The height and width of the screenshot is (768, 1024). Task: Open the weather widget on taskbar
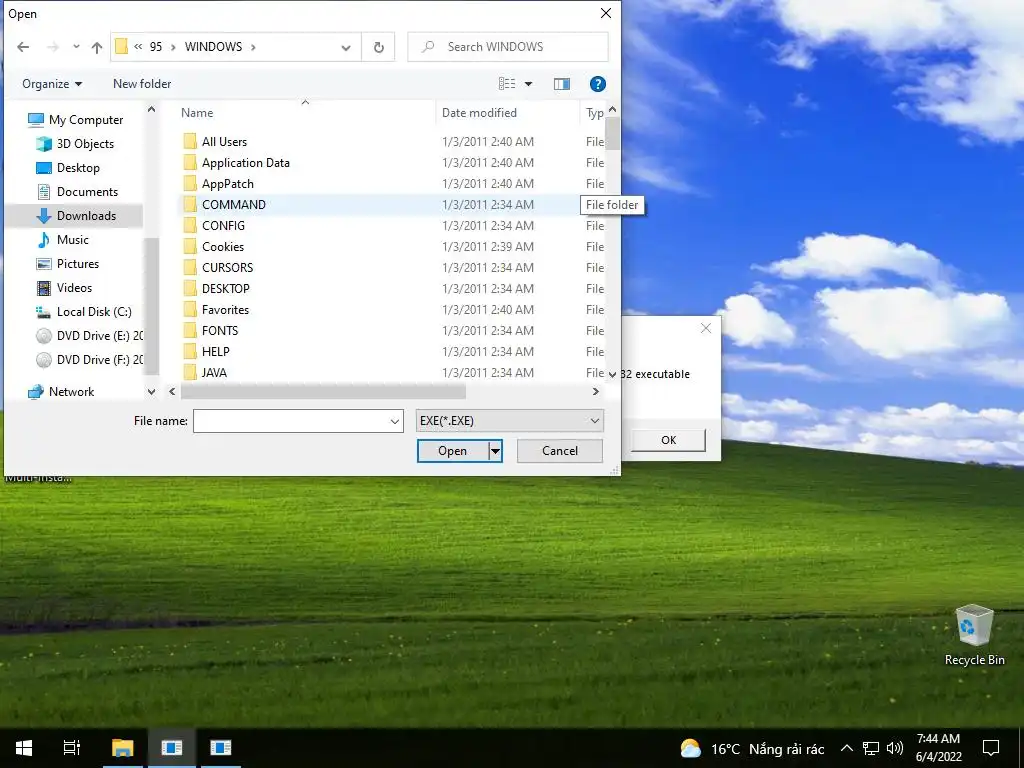tap(752, 748)
